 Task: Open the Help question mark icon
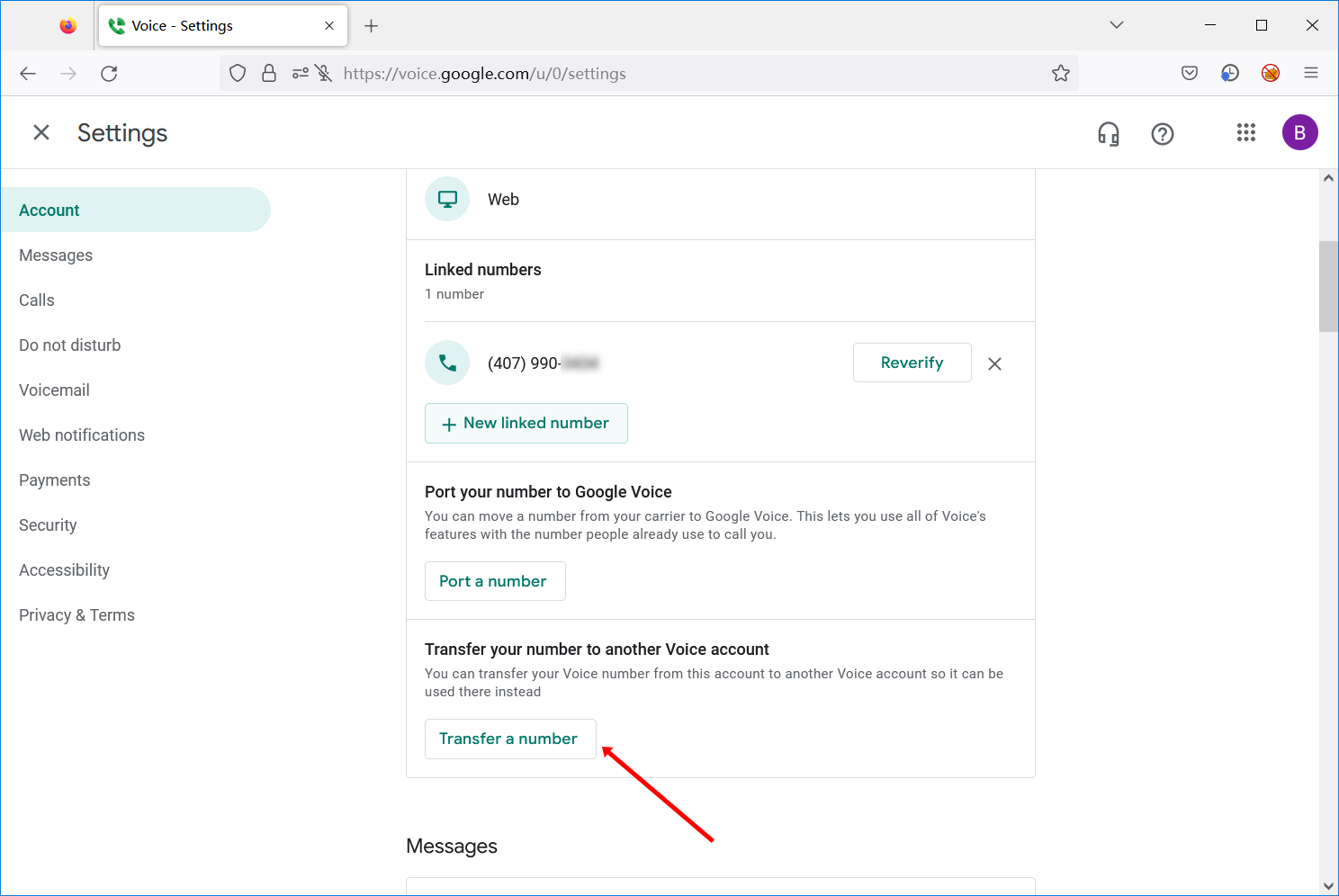[1163, 134]
